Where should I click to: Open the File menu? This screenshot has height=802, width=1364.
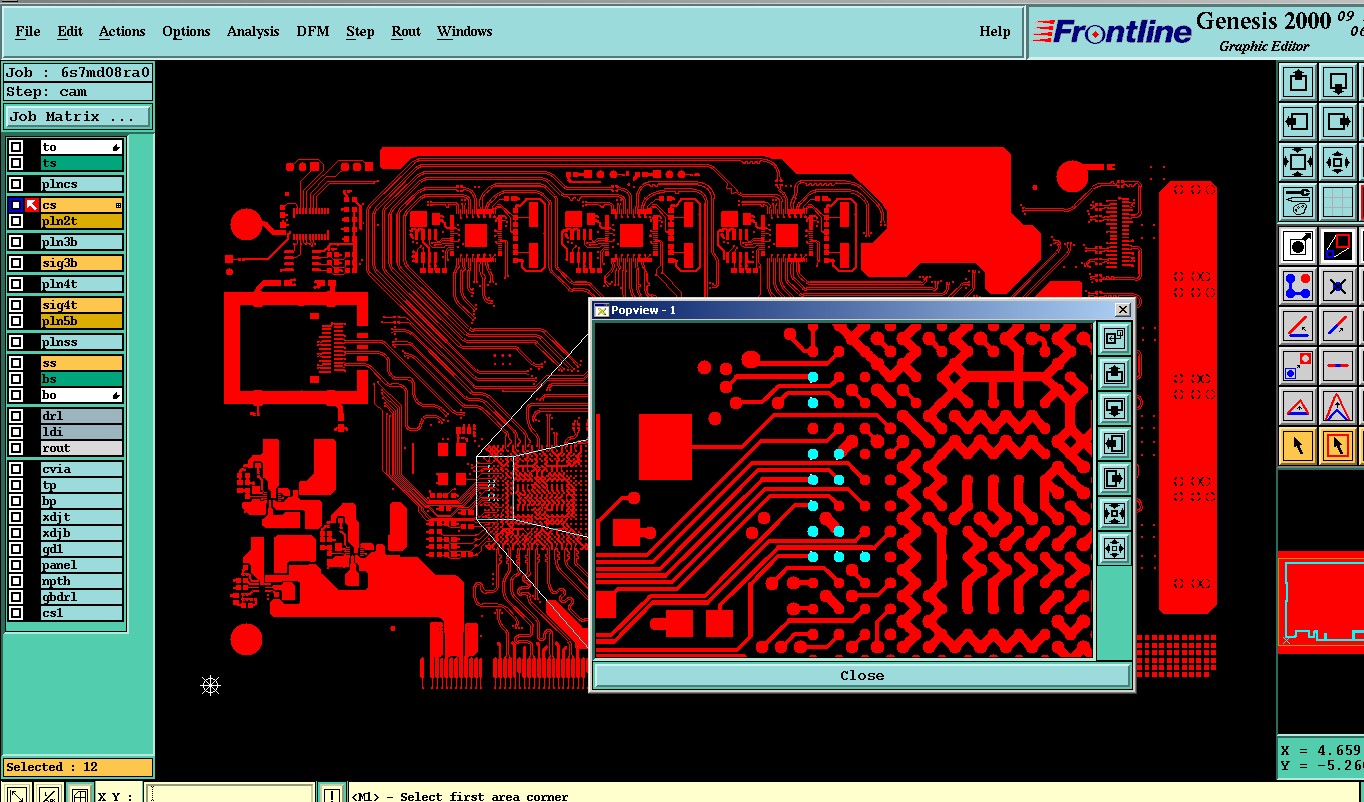pyautogui.click(x=28, y=31)
